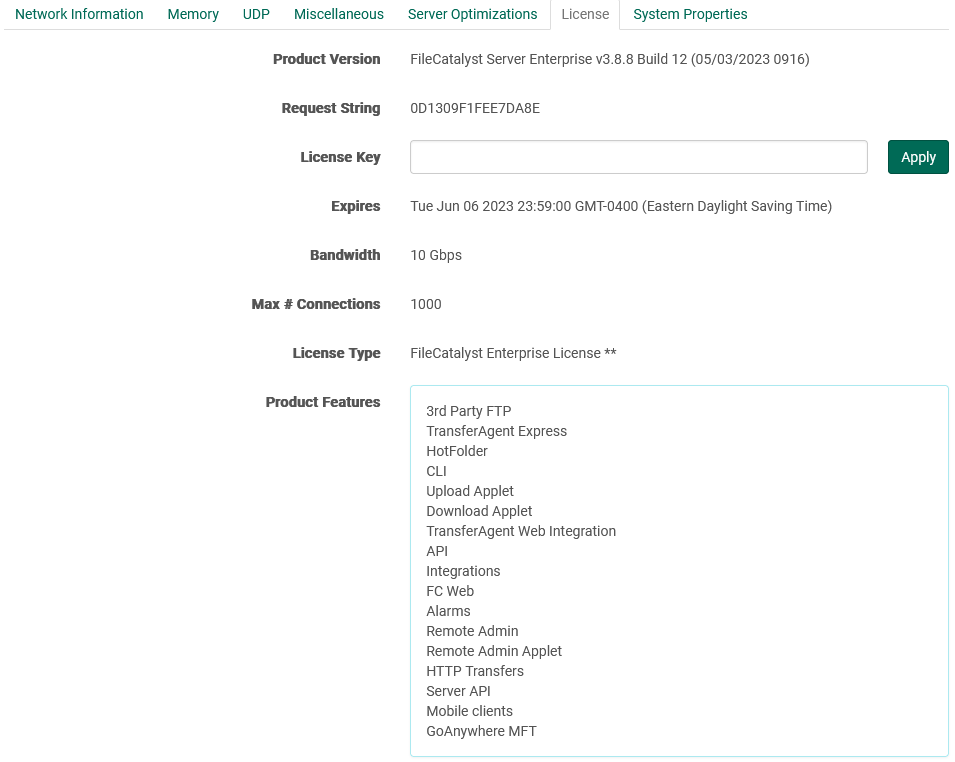Screen dimensions: 955x762
Task: Select the Server Optimizations tab
Action: [473, 14]
